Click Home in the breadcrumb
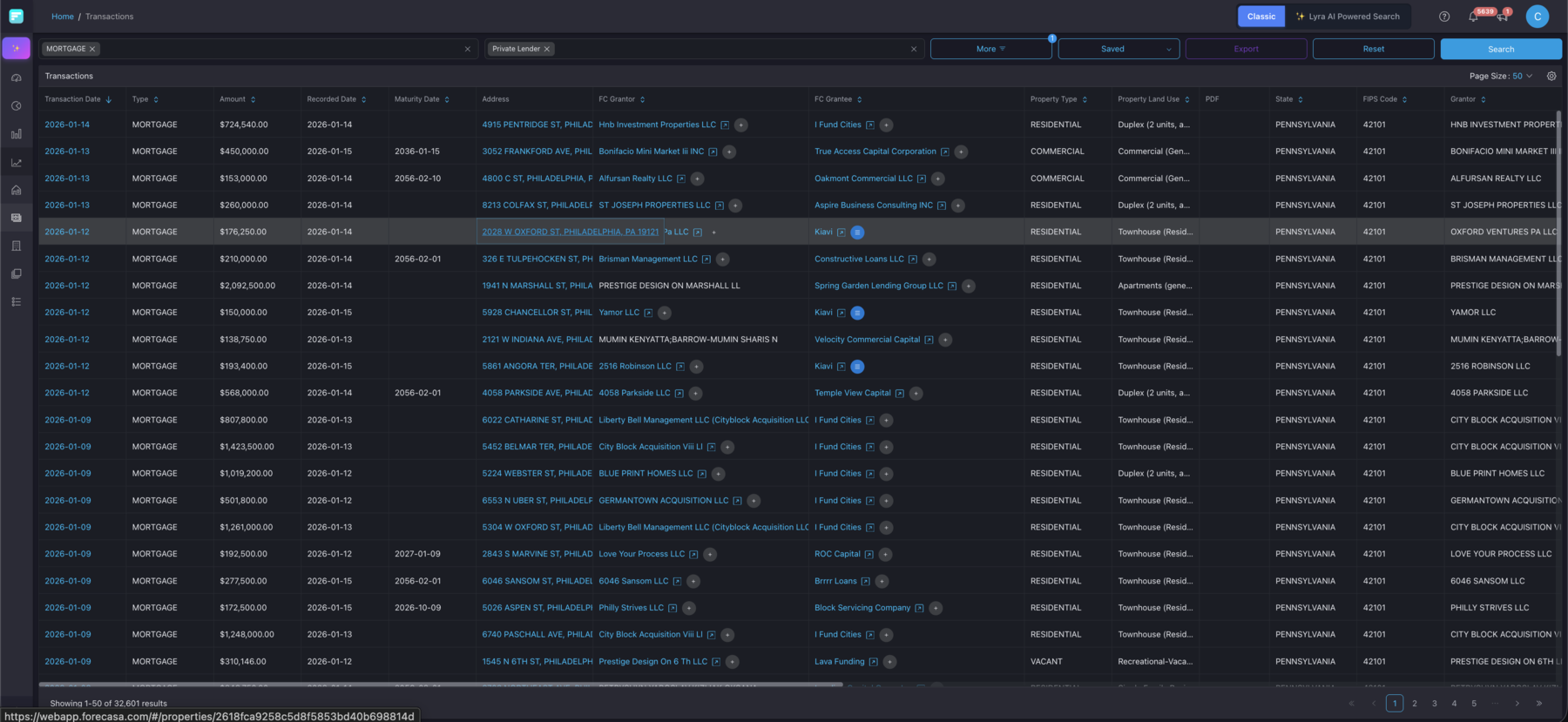Viewport: 1568px width, 722px height. (x=62, y=17)
